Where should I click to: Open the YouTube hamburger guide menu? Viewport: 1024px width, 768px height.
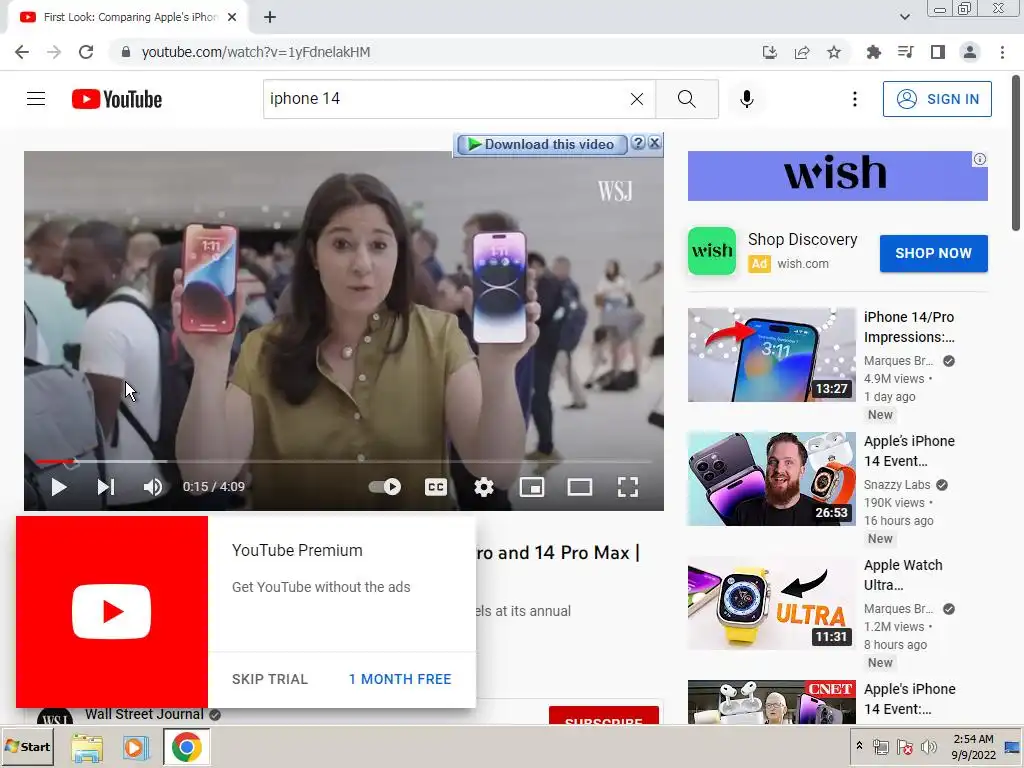pyautogui.click(x=36, y=99)
